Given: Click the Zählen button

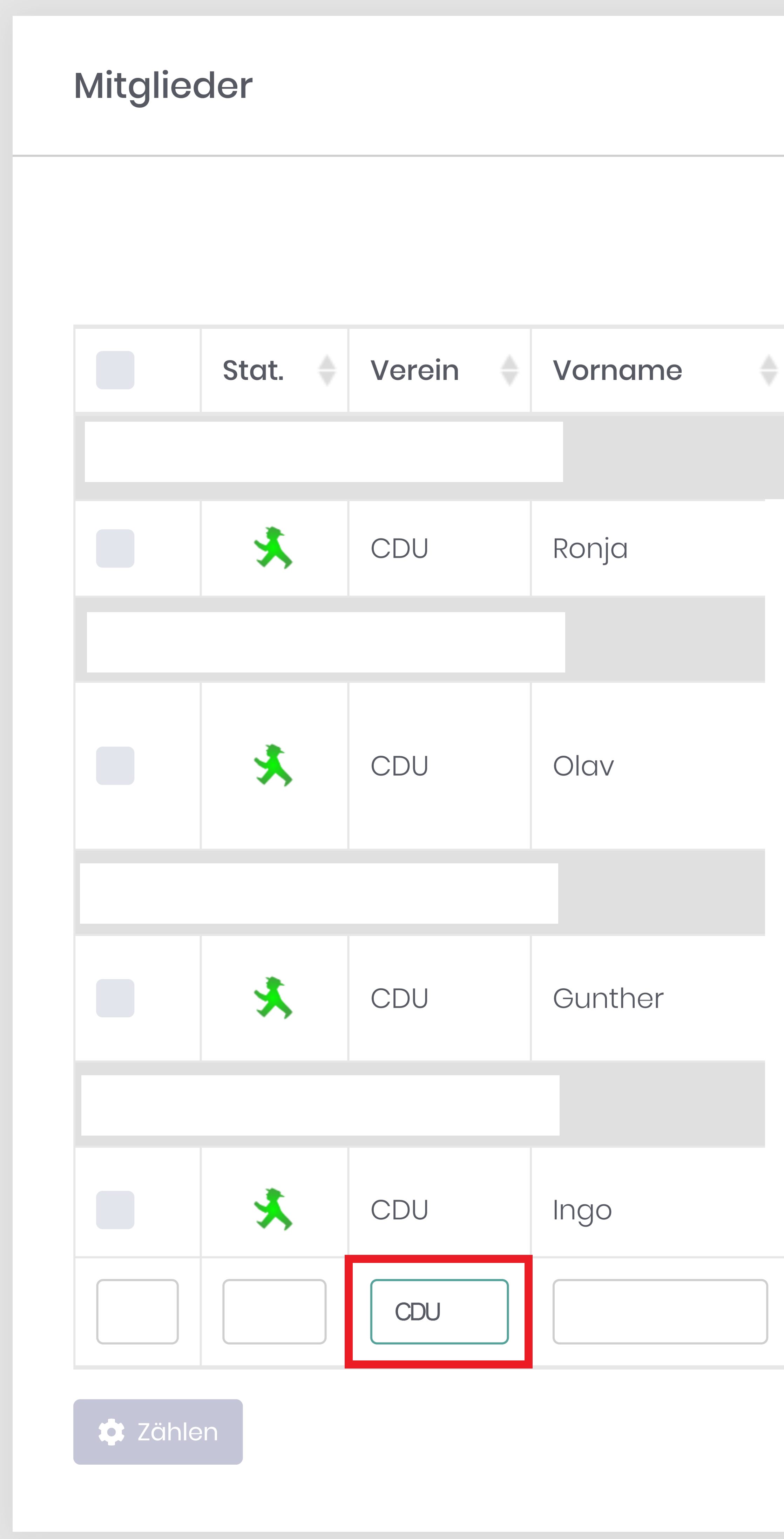Looking at the screenshot, I should coord(158,1432).
